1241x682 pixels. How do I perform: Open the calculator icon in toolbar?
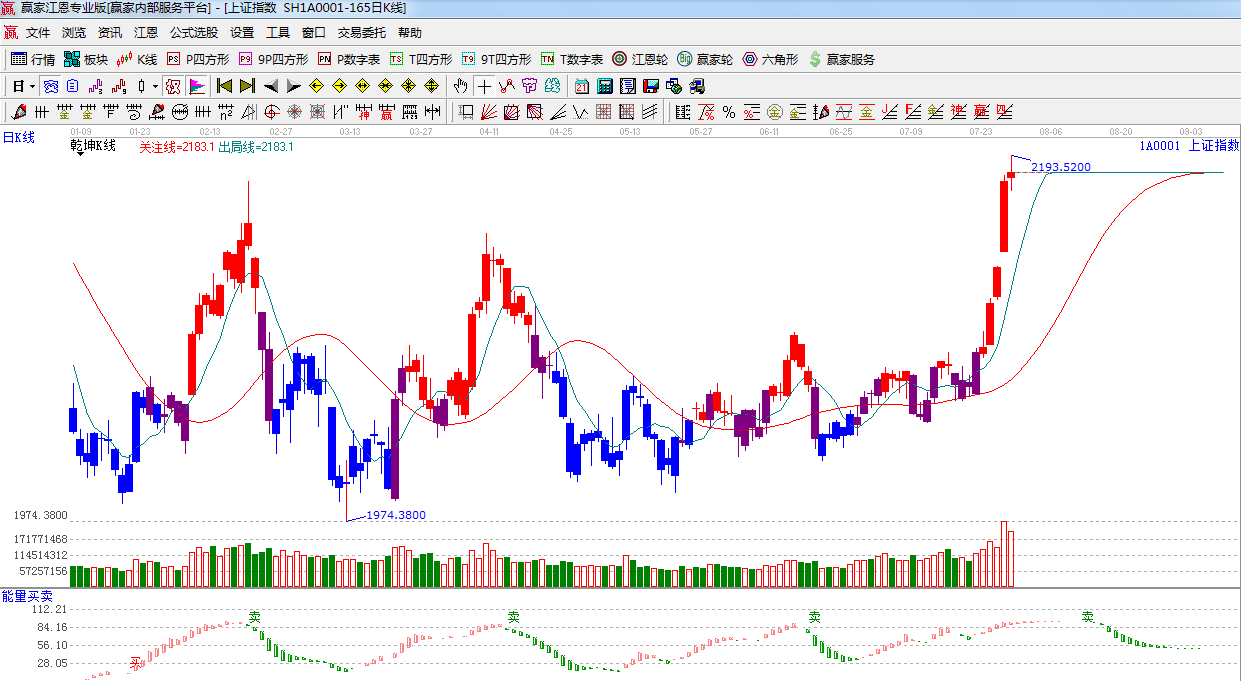tap(605, 86)
